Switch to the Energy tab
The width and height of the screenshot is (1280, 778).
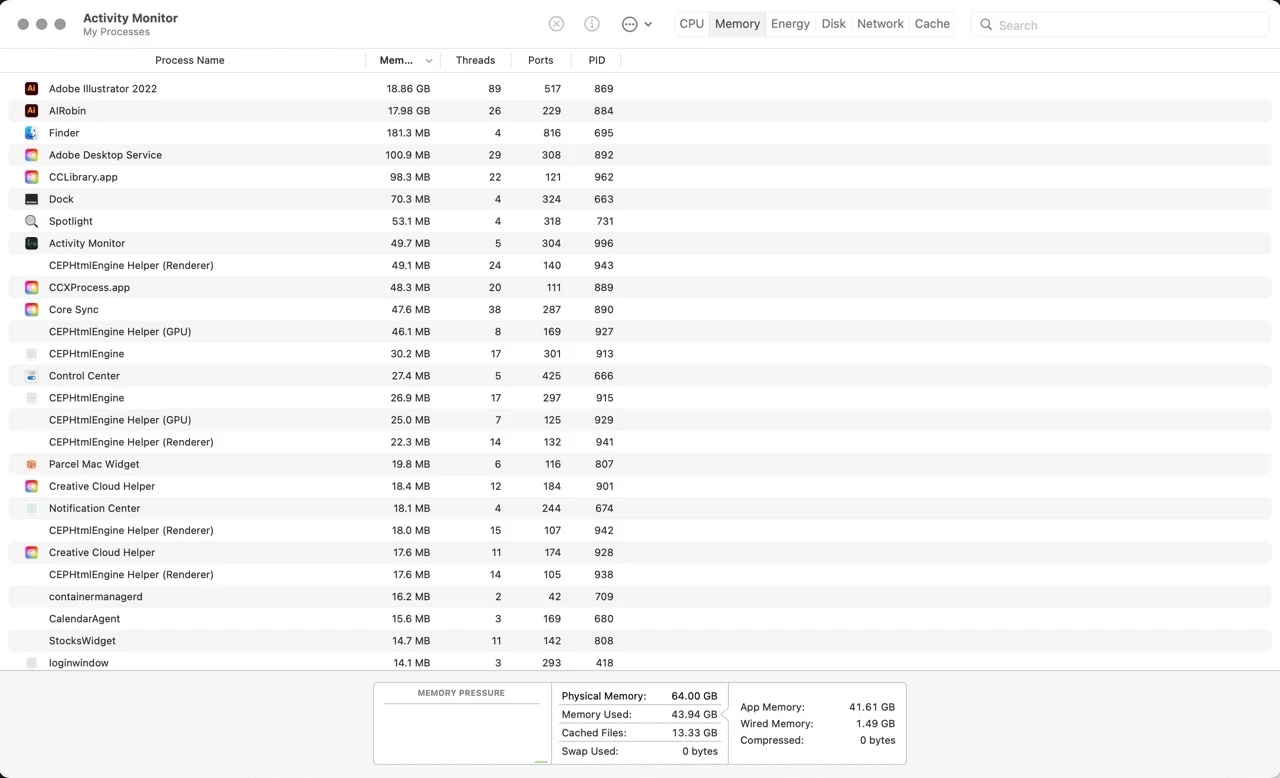click(x=790, y=24)
